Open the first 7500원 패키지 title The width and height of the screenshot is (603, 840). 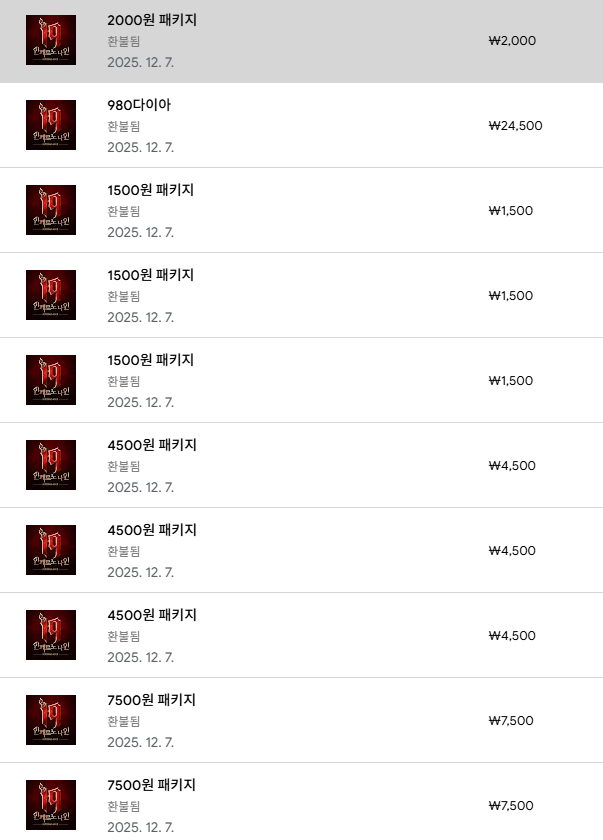152,700
